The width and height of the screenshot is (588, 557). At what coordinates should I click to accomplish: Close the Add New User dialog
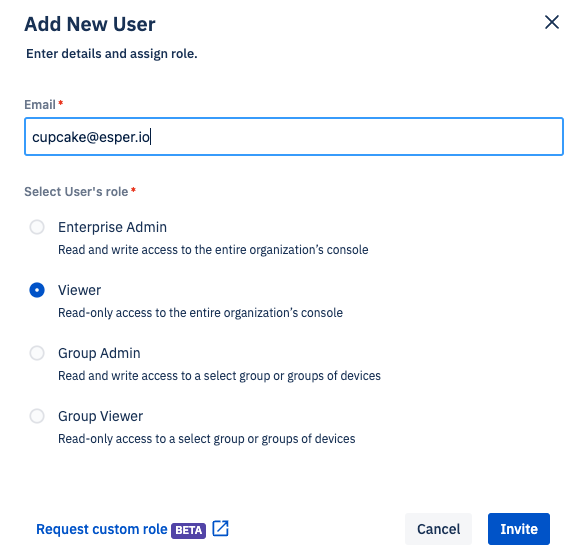point(552,22)
